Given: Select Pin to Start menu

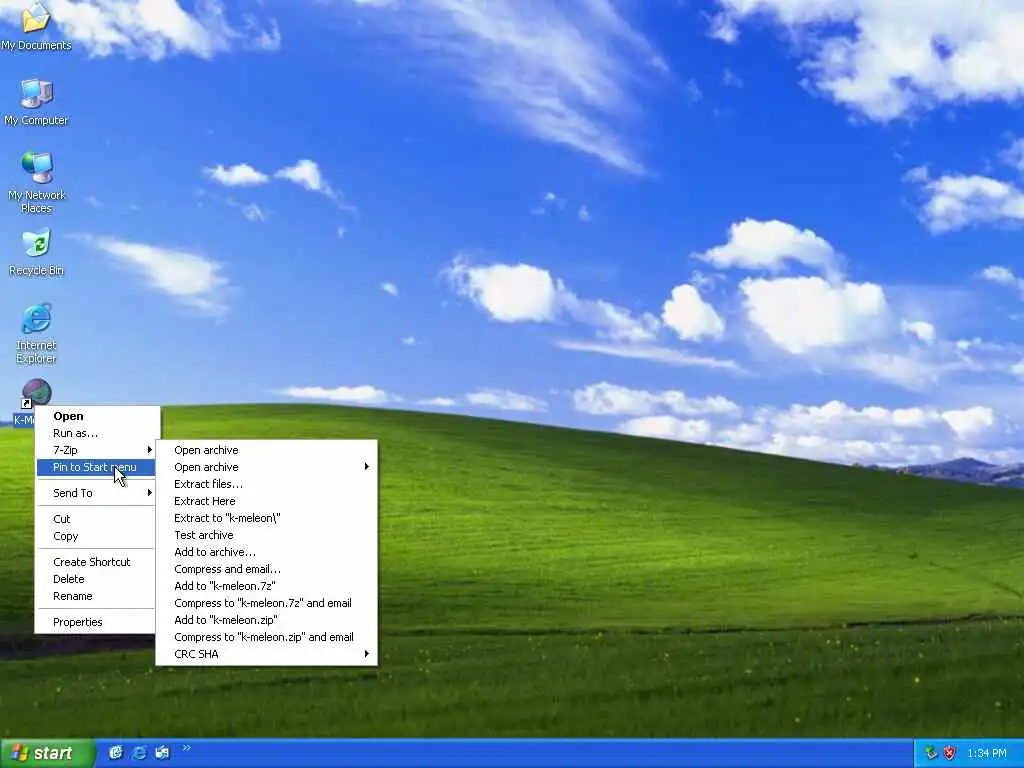Looking at the screenshot, I should (x=95, y=467).
